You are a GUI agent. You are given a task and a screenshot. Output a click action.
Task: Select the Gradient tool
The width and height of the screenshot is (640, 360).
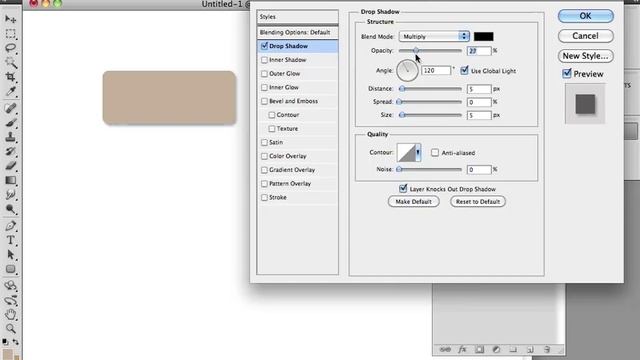tap(11, 180)
